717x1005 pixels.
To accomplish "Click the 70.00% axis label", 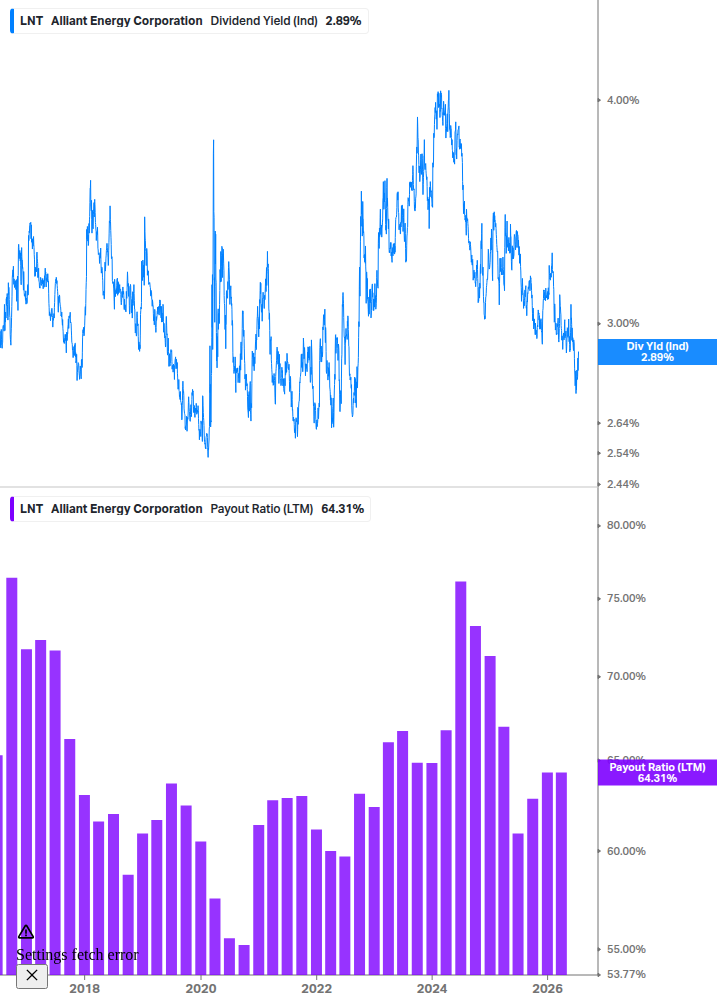I will [x=626, y=677].
